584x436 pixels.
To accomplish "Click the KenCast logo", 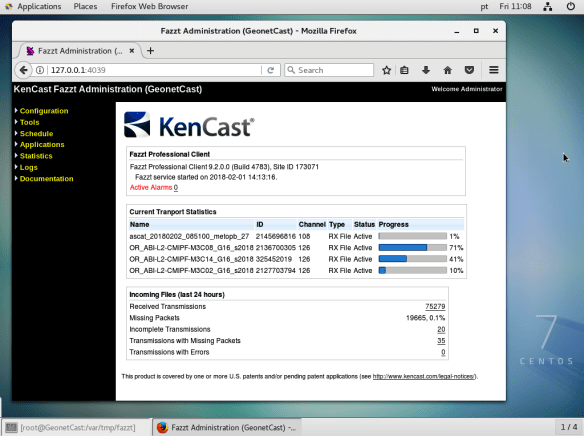I will pyautogui.click(x=189, y=125).
